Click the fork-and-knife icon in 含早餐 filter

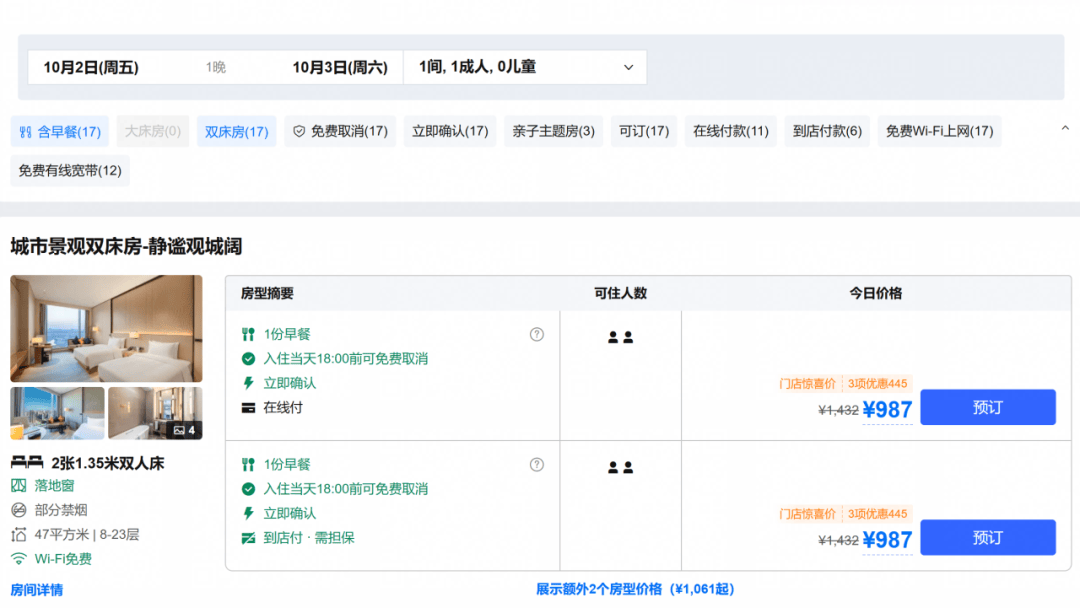pos(25,132)
